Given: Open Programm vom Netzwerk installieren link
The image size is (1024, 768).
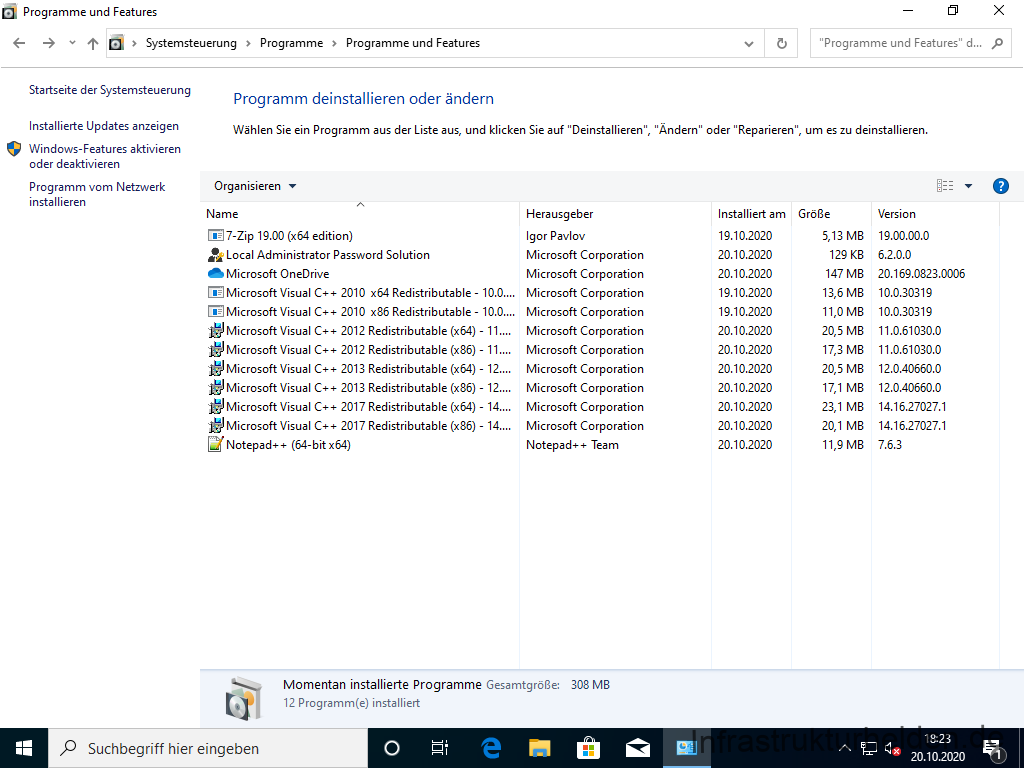Looking at the screenshot, I should pyautogui.click(x=97, y=195).
